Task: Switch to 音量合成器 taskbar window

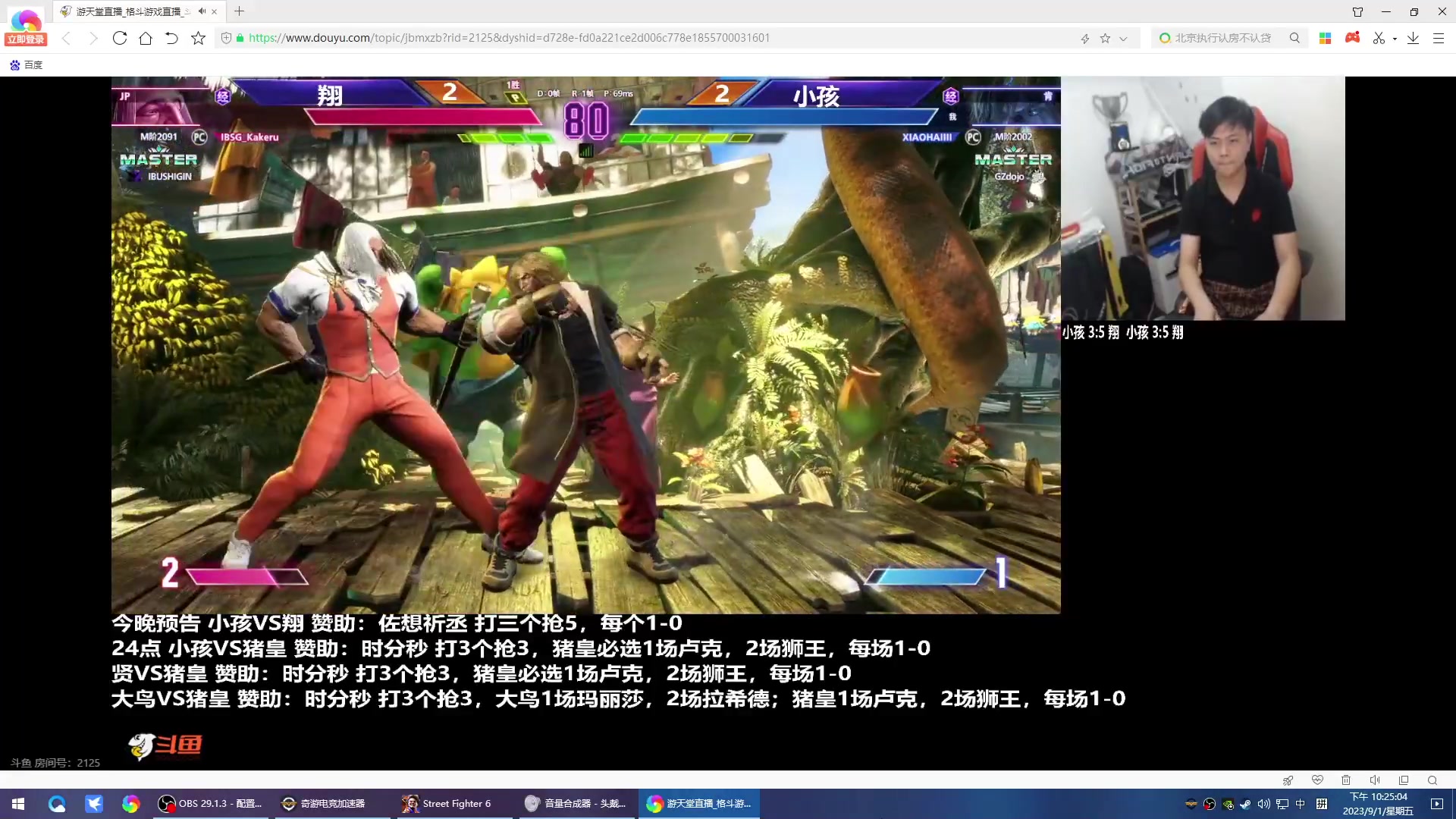Action: pyautogui.click(x=578, y=804)
